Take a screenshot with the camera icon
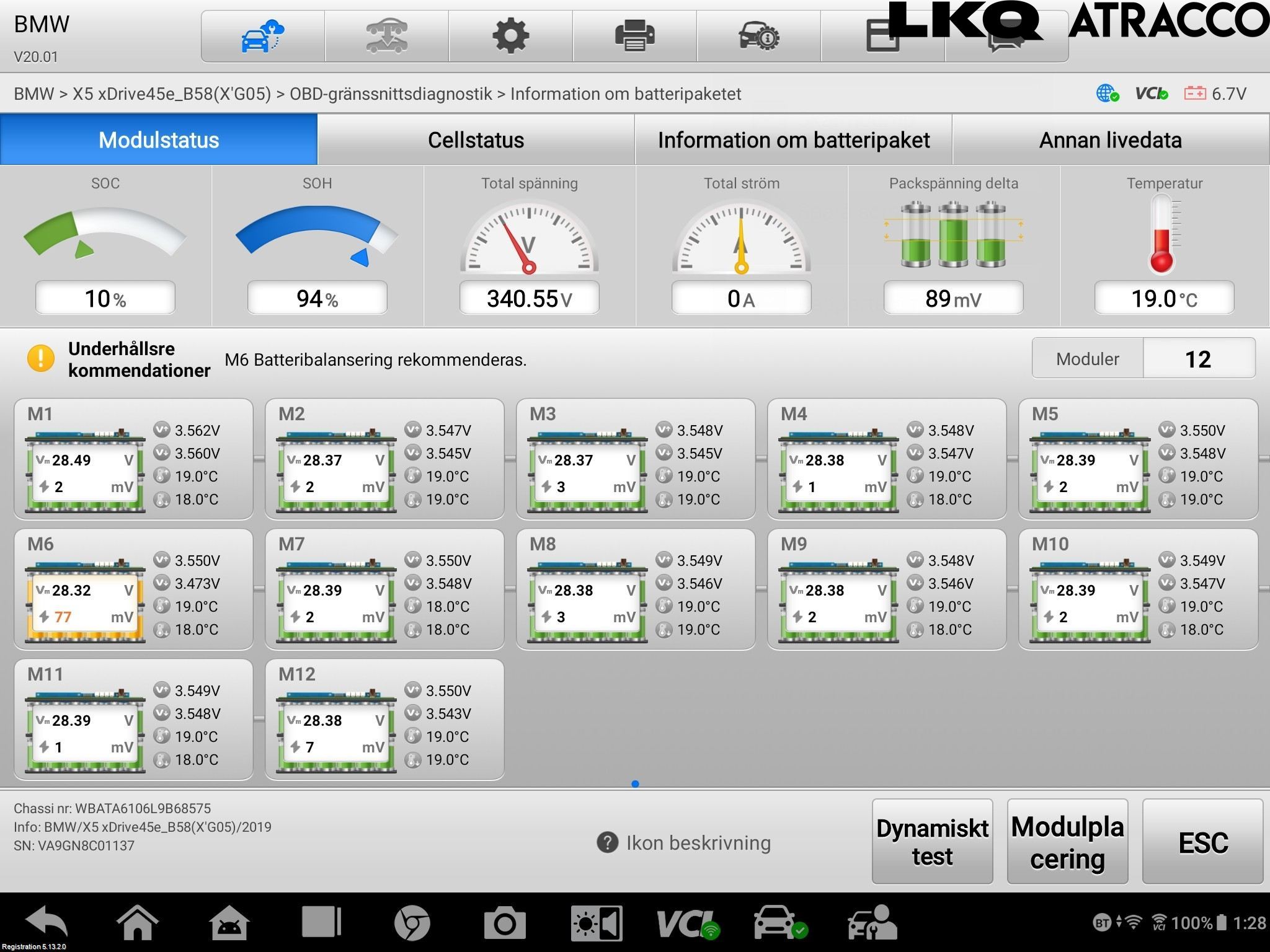The height and width of the screenshot is (952, 1270). pos(505,923)
